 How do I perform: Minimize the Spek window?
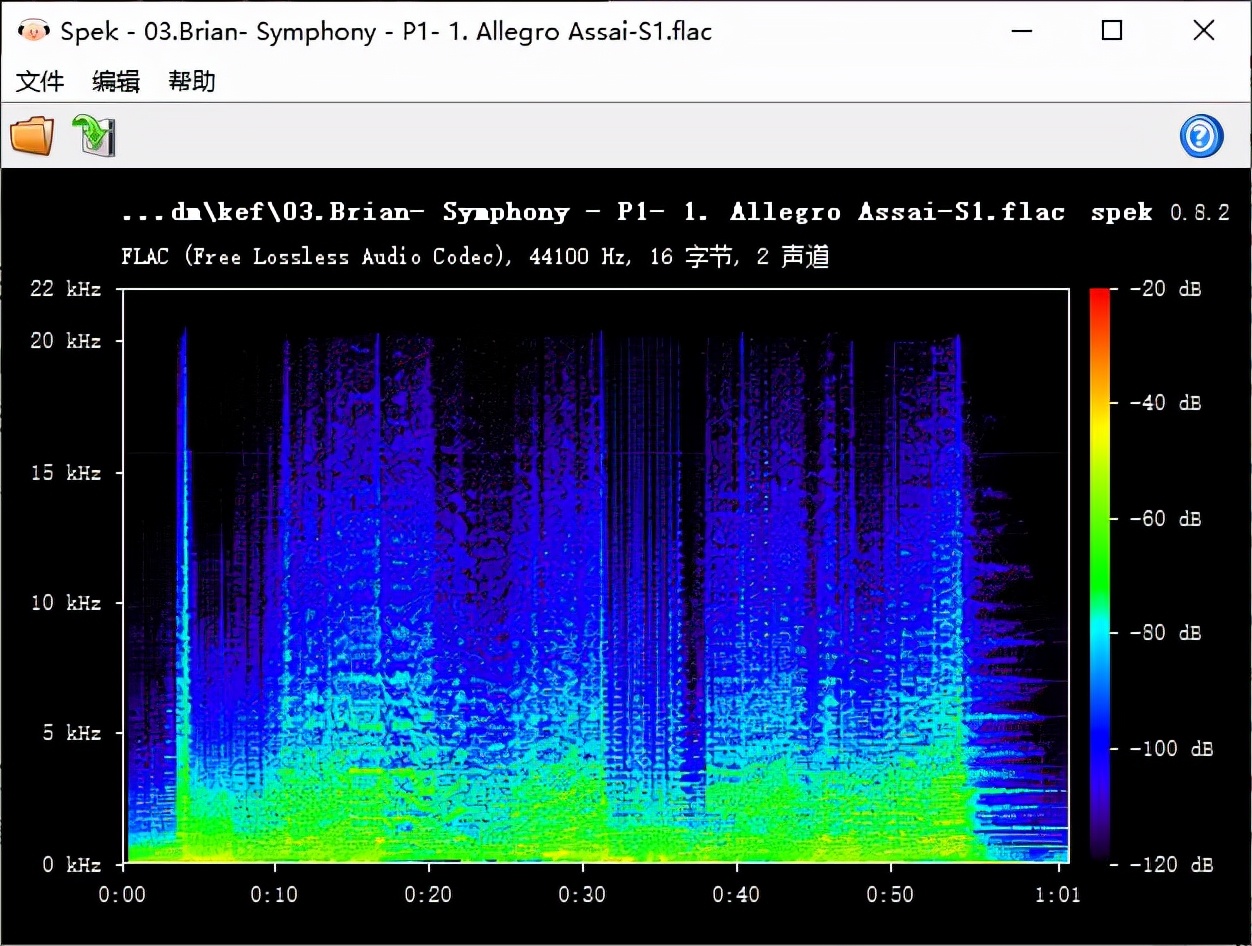tap(1021, 31)
